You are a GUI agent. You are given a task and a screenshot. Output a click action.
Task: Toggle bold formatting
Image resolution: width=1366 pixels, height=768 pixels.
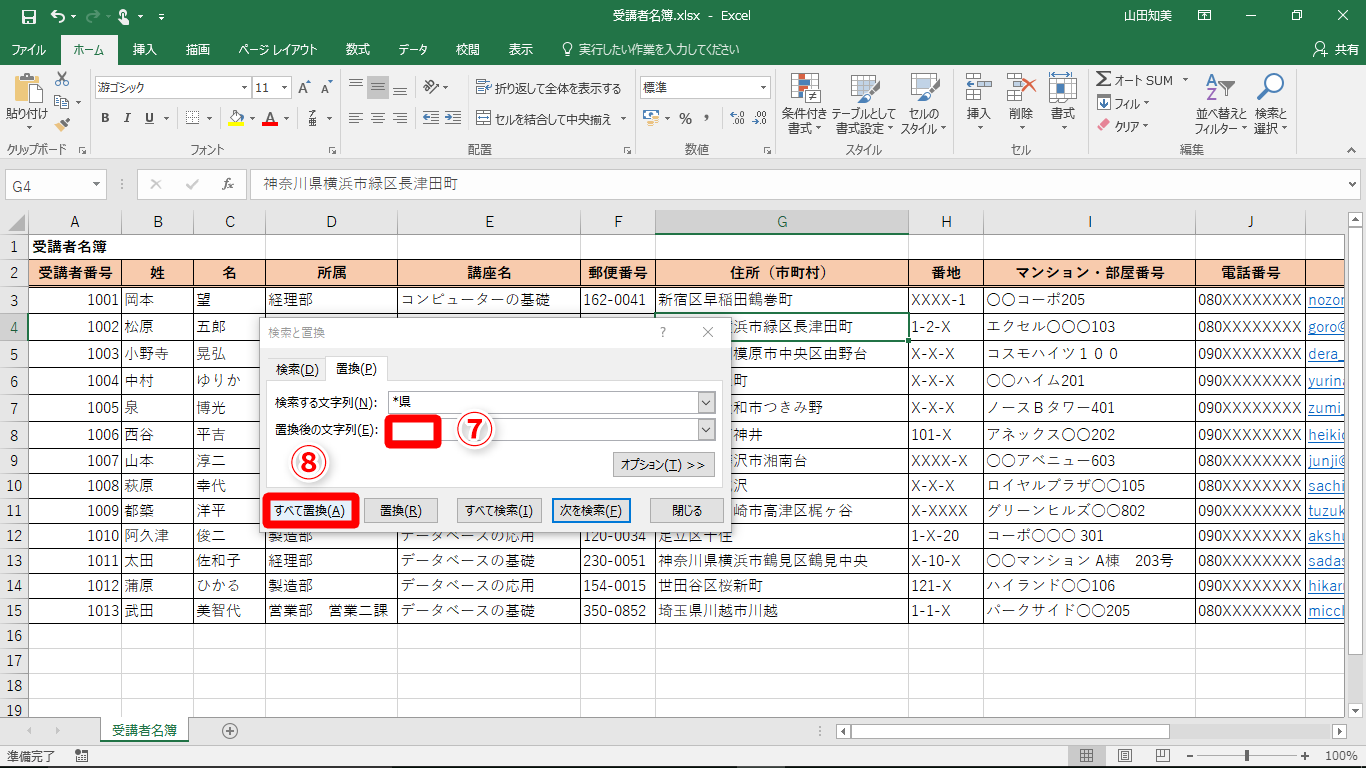(105, 118)
